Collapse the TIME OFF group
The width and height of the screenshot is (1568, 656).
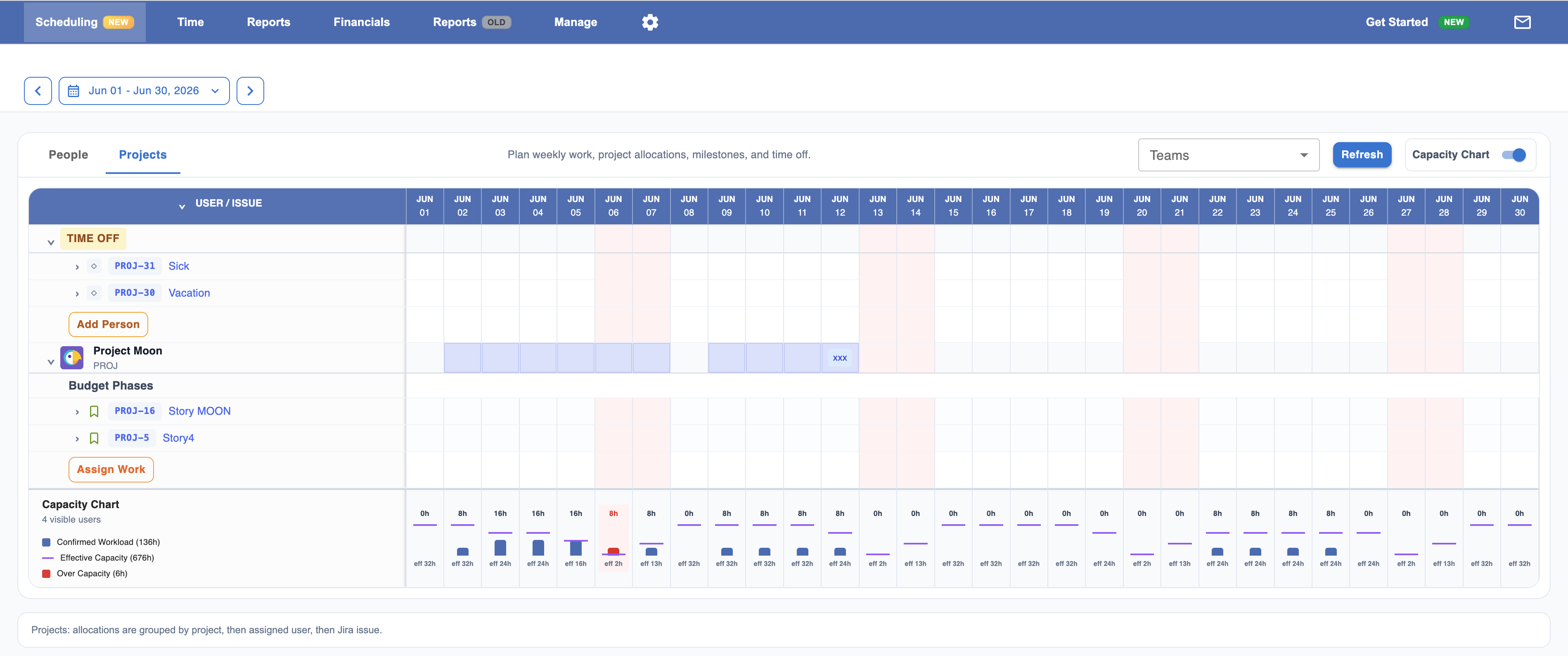tap(51, 242)
